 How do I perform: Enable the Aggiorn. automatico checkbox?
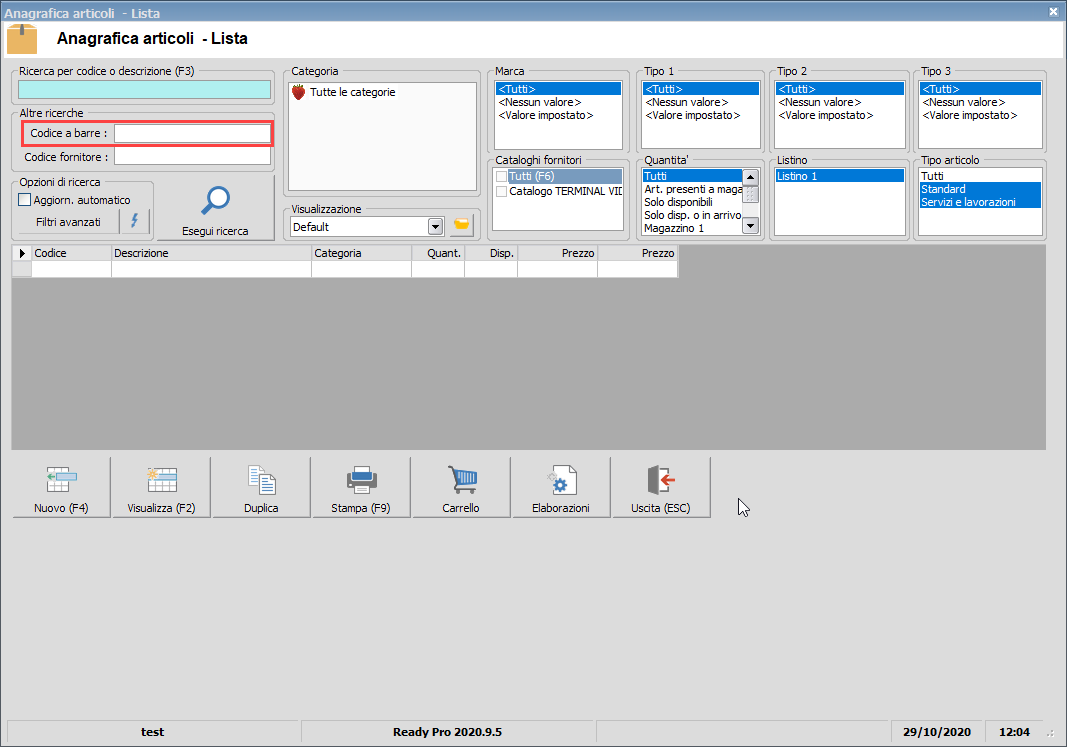[24, 200]
